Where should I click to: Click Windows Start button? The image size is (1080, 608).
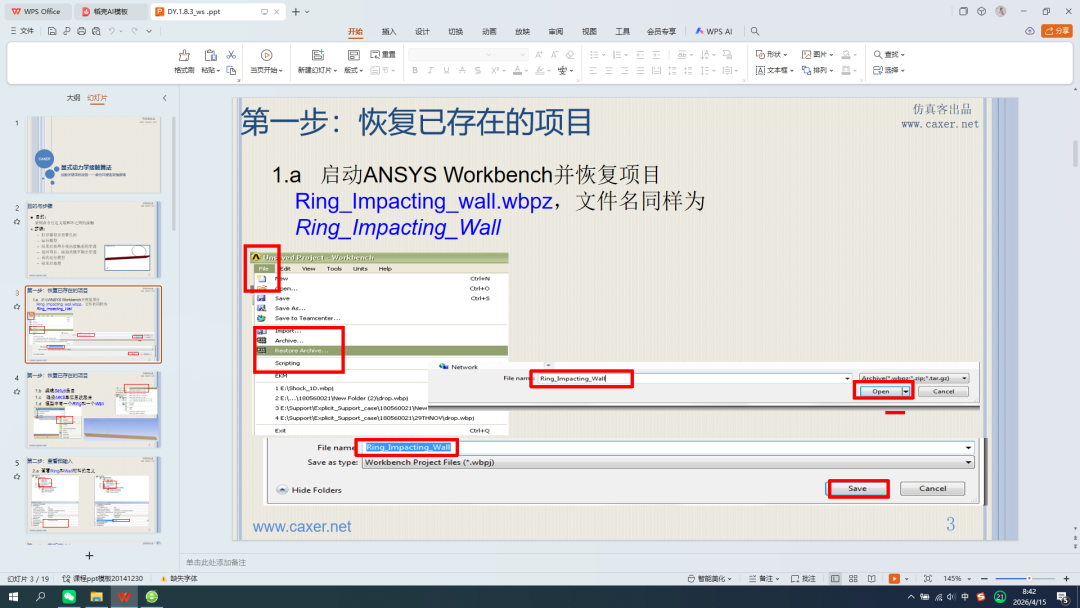point(13,597)
